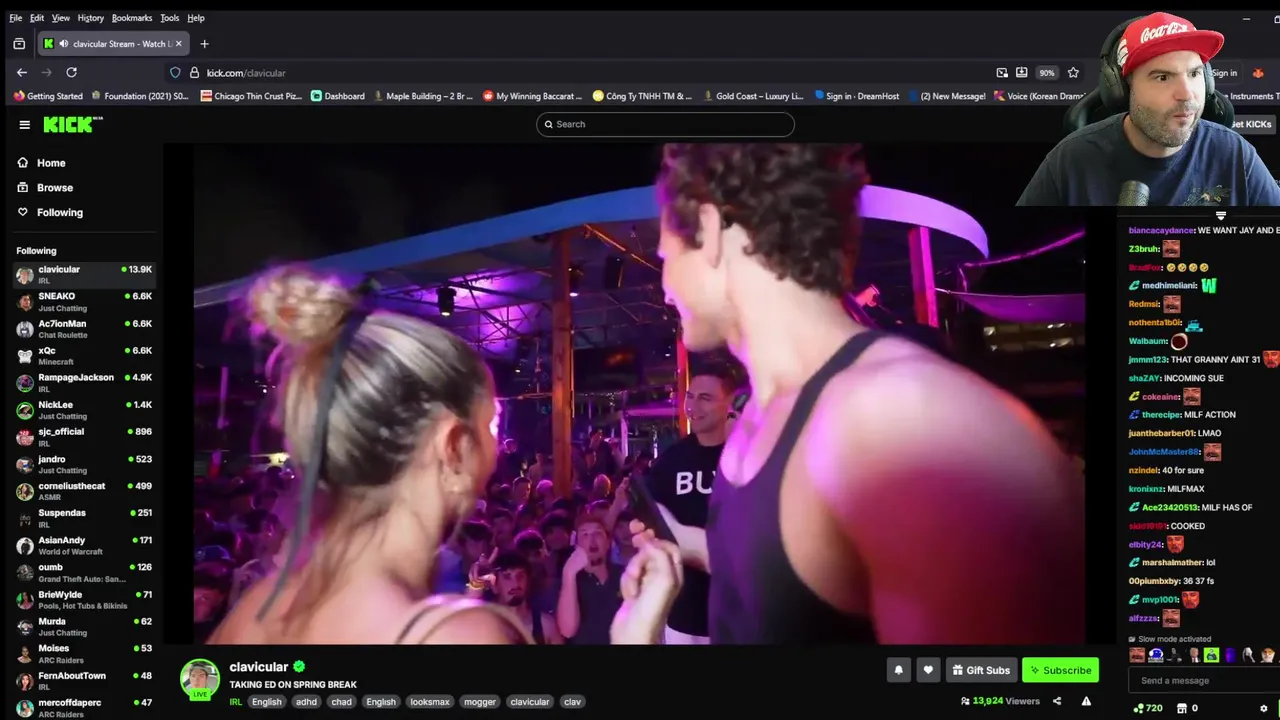Go back with the browser back arrow
This screenshot has height=720, width=1280.
pos(22,72)
